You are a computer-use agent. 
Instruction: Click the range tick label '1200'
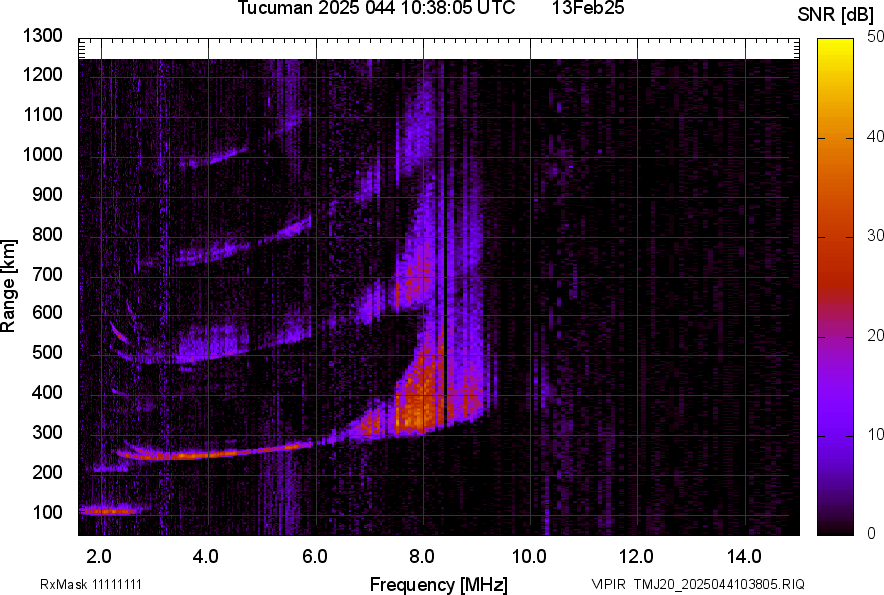pyautogui.click(x=42, y=74)
